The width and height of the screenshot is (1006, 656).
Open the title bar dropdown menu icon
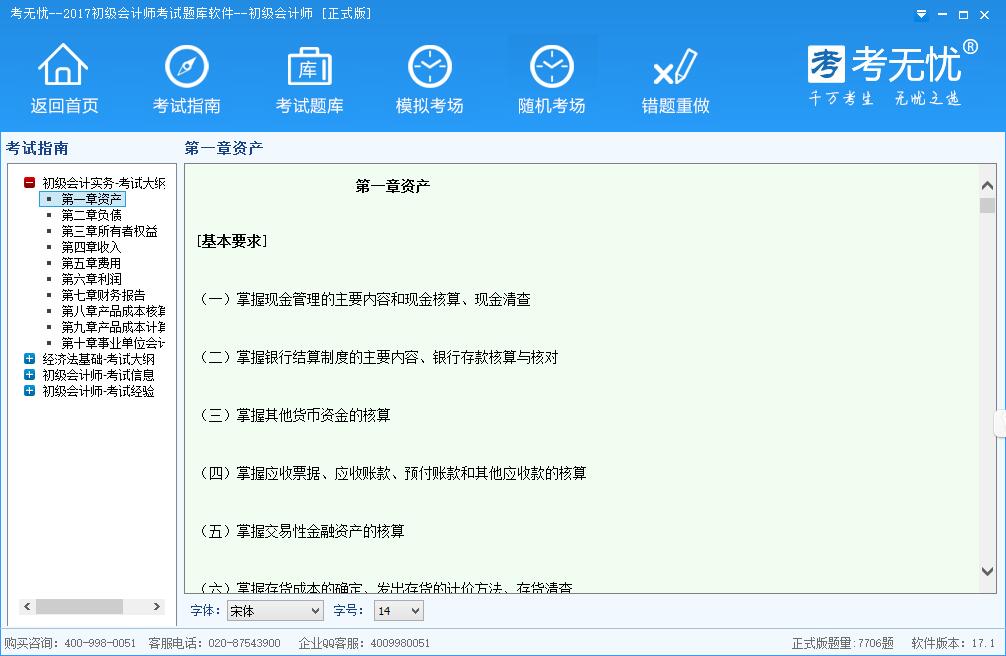[x=921, y=14]
